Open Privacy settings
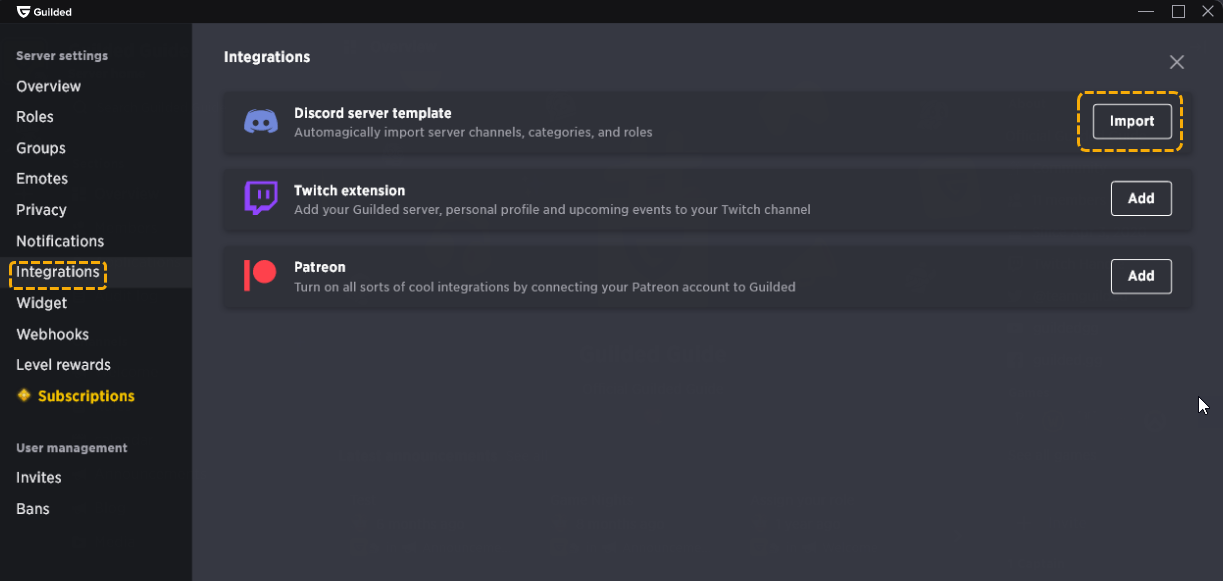 [41, 210]
